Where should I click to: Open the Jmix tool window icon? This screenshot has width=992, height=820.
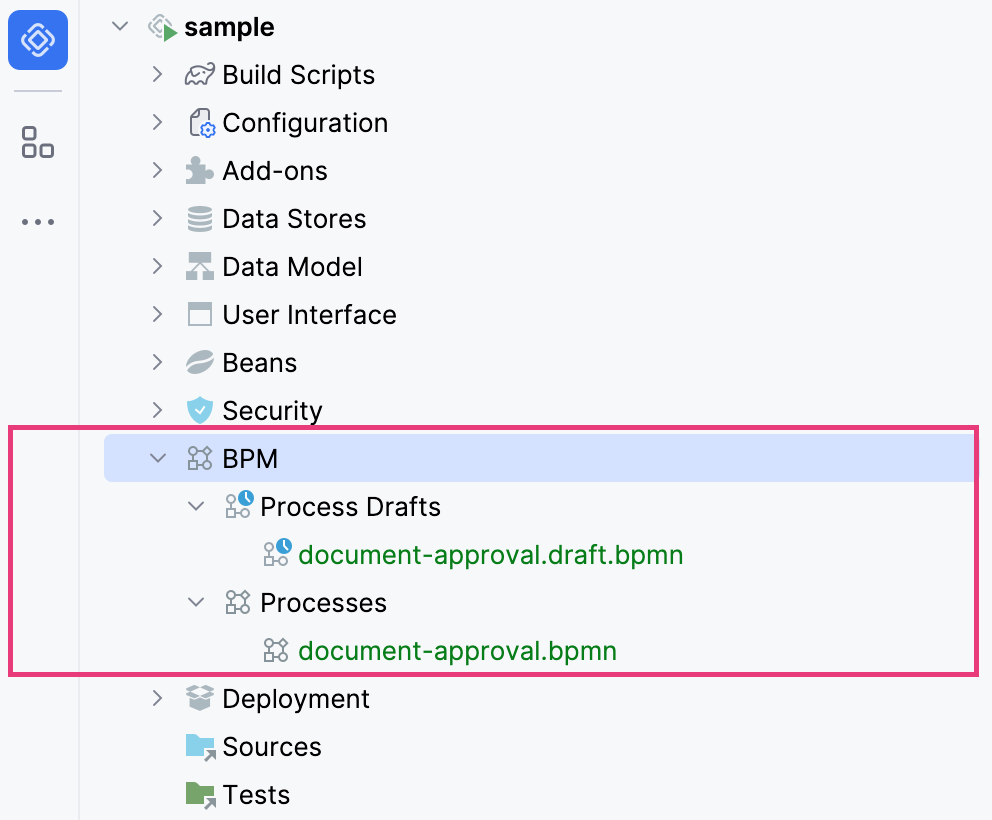(38, 40)
